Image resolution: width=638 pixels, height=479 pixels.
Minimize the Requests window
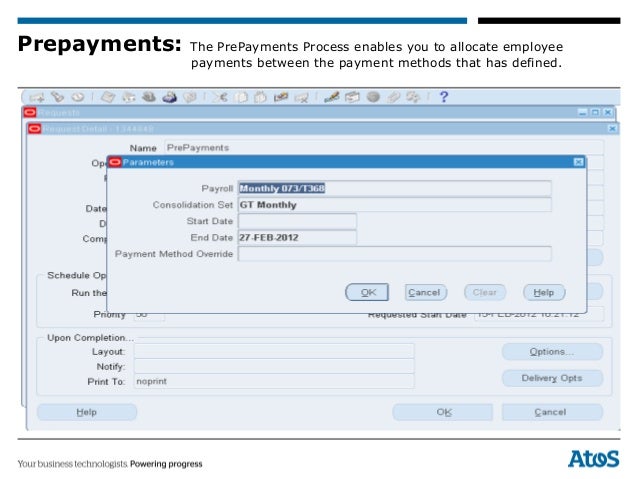coord(583,112)
